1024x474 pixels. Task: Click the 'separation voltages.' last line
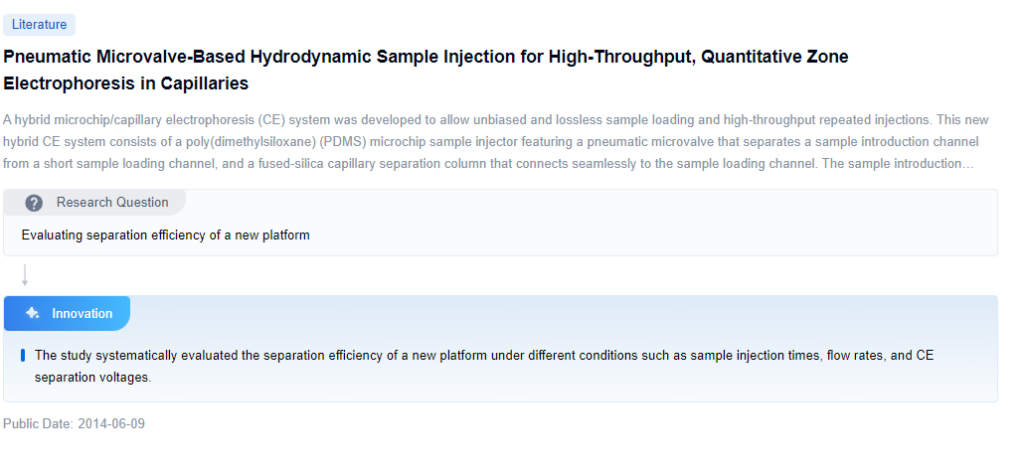(x=93, y=378)
